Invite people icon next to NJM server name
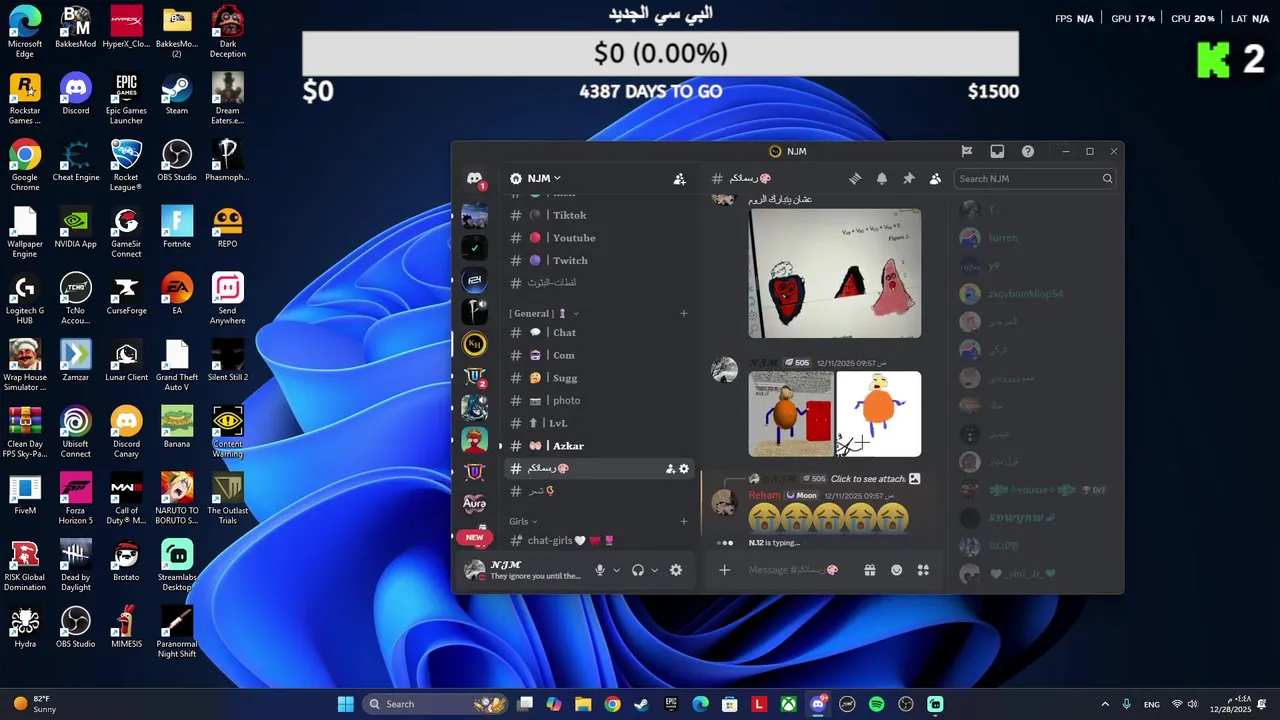The image size is (1280, 720). [x=680, y=179]
